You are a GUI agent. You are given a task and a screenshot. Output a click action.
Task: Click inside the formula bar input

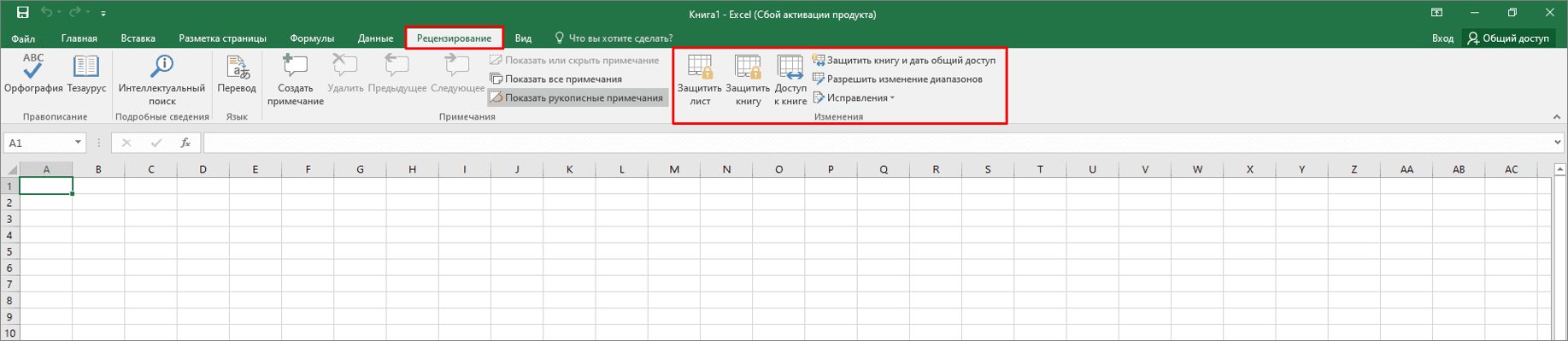tap(878, 143)
